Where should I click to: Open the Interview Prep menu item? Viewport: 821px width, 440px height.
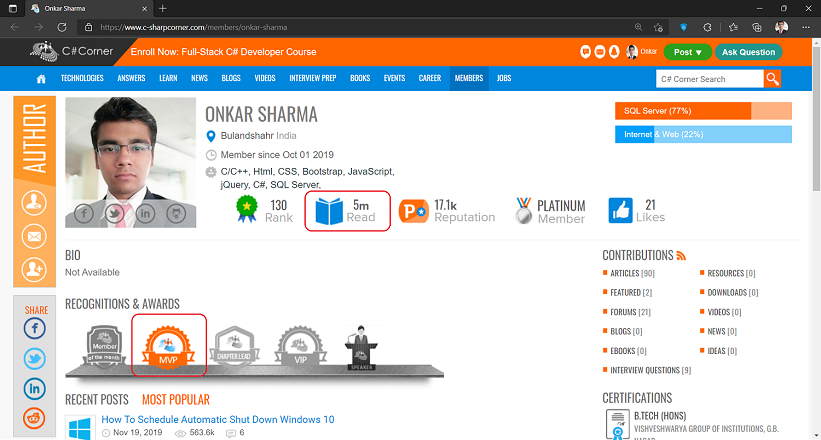coord(313,78)
